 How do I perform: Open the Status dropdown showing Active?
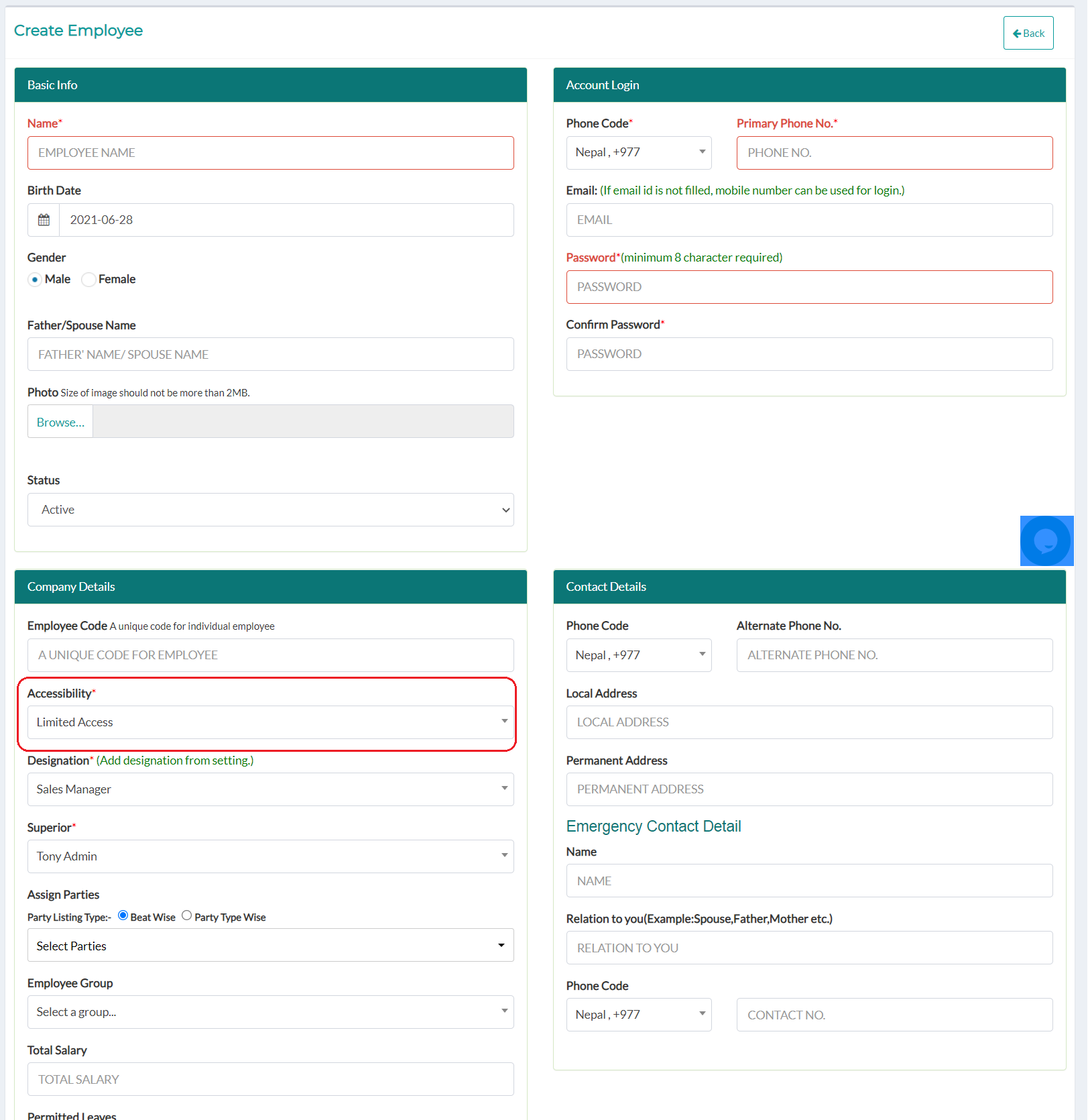pyautogui.click(x=270, y=510)
